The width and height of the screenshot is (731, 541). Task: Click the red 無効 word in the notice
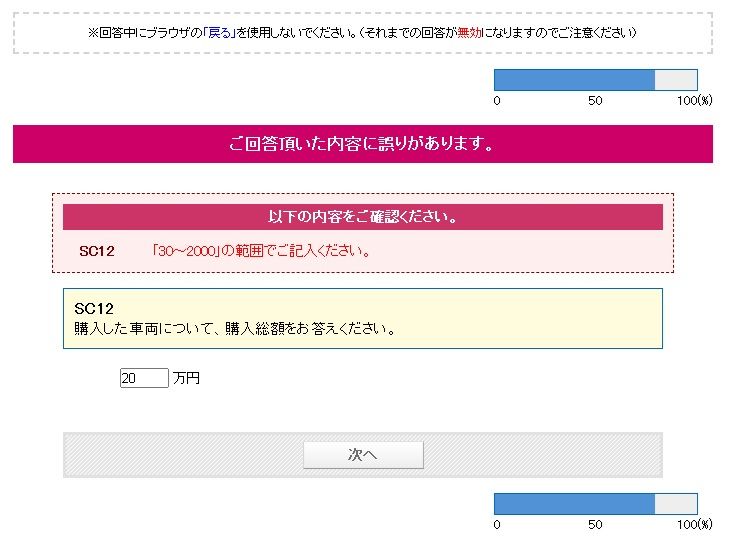coord(469,33)
